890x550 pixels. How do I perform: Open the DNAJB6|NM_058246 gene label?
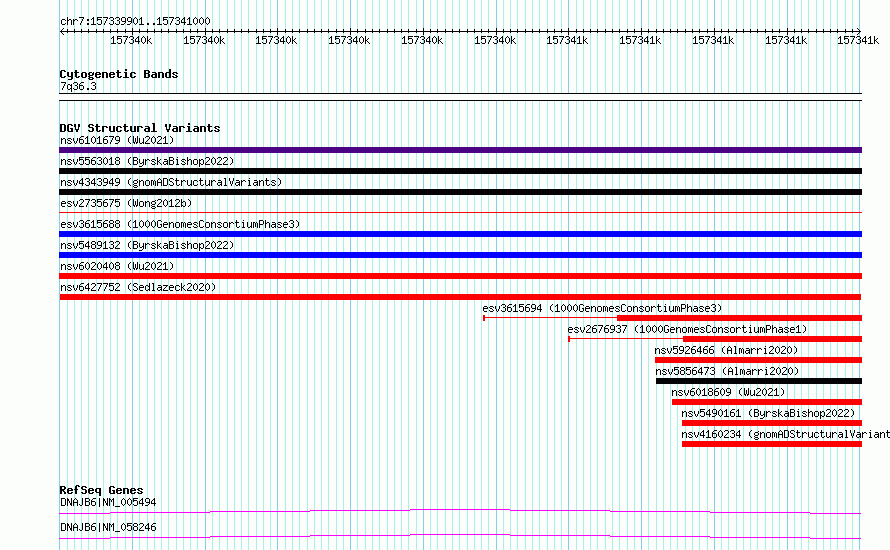click(108, 527)
